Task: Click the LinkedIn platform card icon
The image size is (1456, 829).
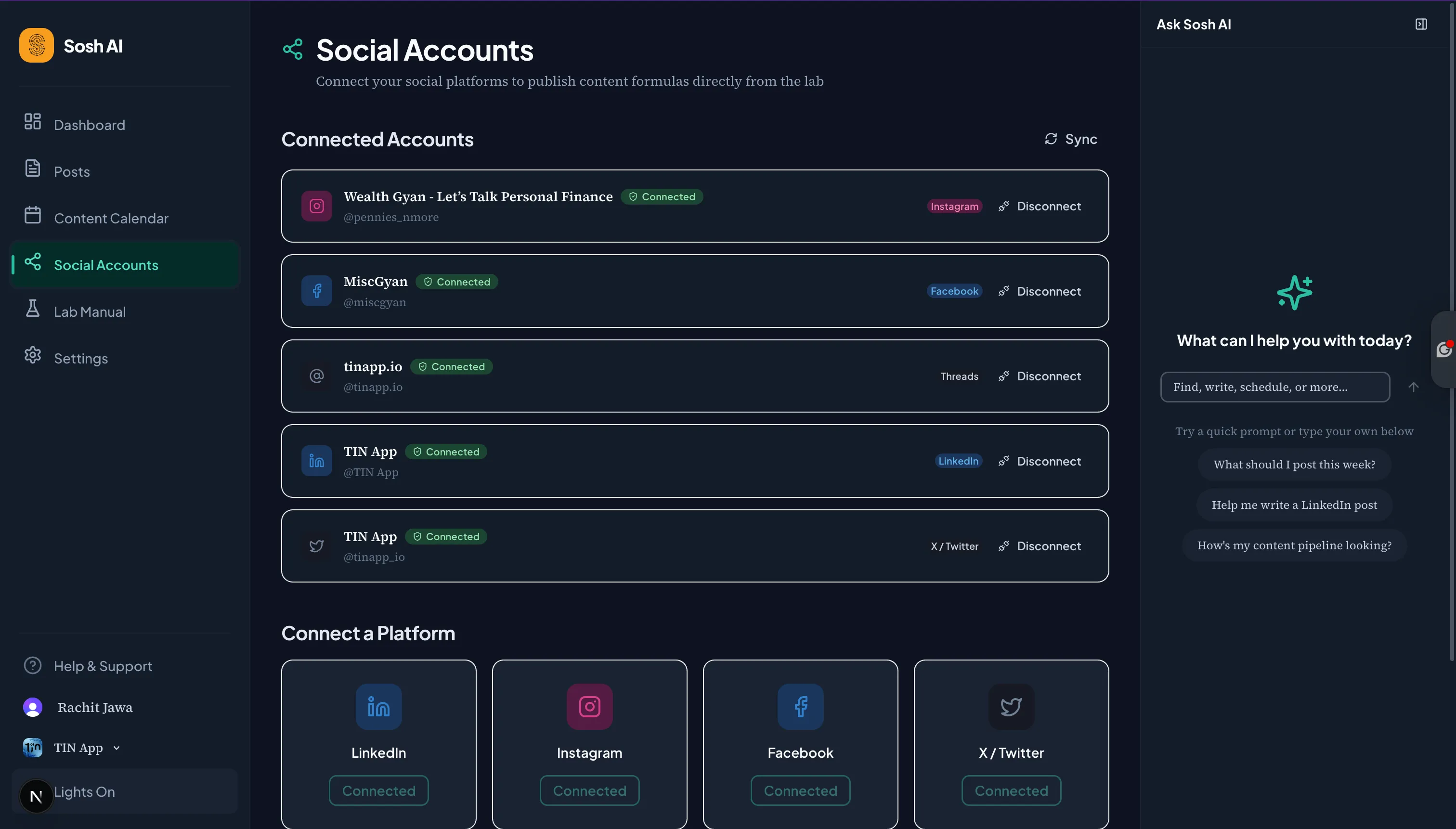Action: pyautogui.click(x=378, y=707)
